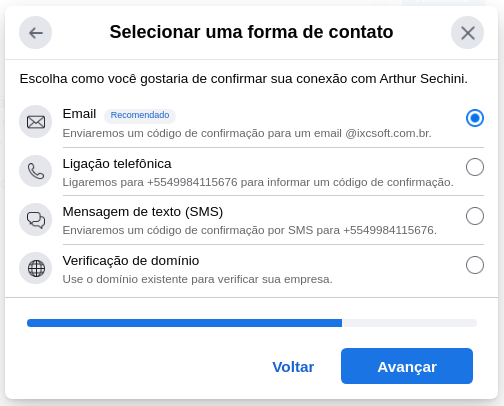Image resolution: width=504 pixels, height=406 pixels.
Task: Click the Recomendado badge
Action: 140,115
